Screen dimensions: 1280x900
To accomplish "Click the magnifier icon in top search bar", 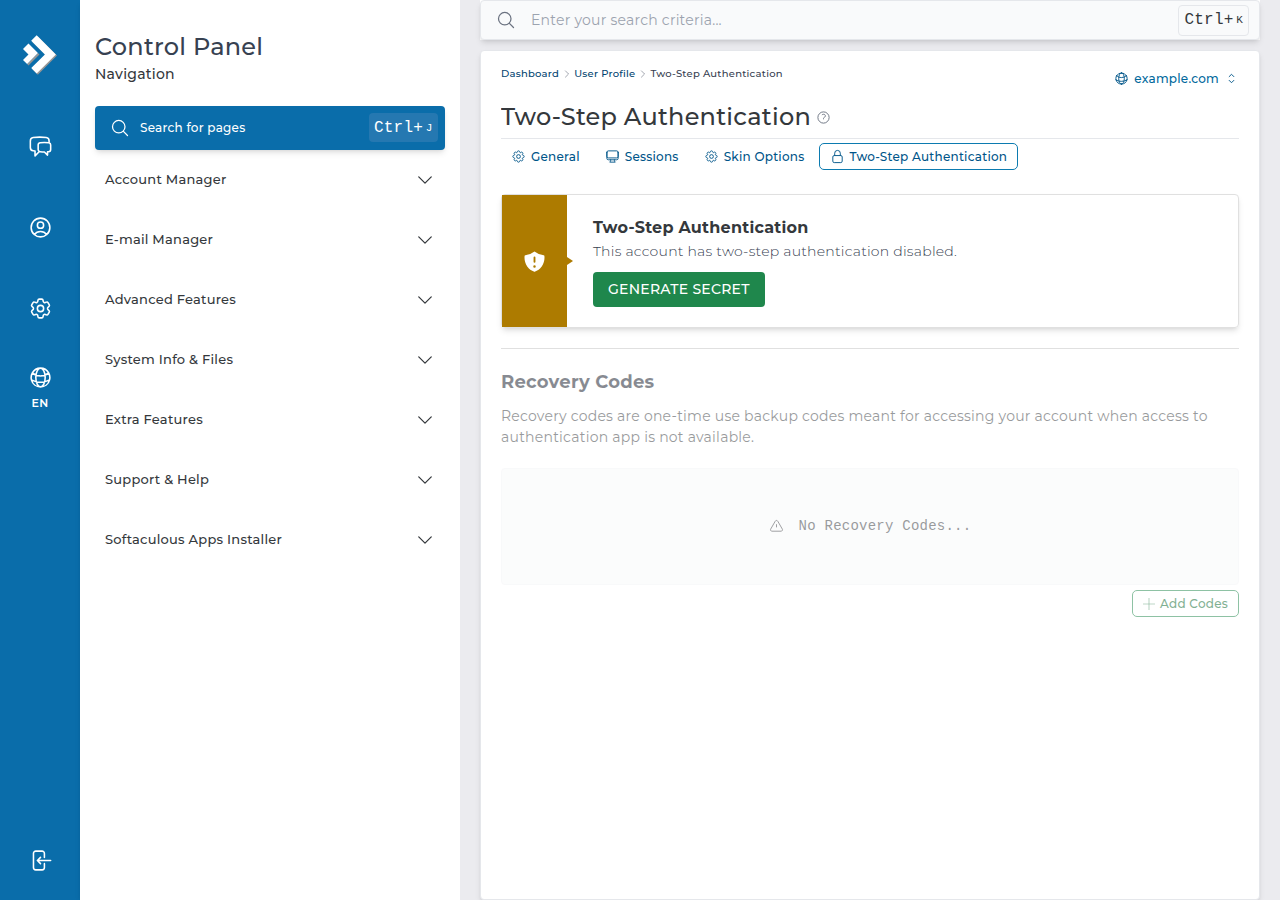I will click(x=506, y=20).
